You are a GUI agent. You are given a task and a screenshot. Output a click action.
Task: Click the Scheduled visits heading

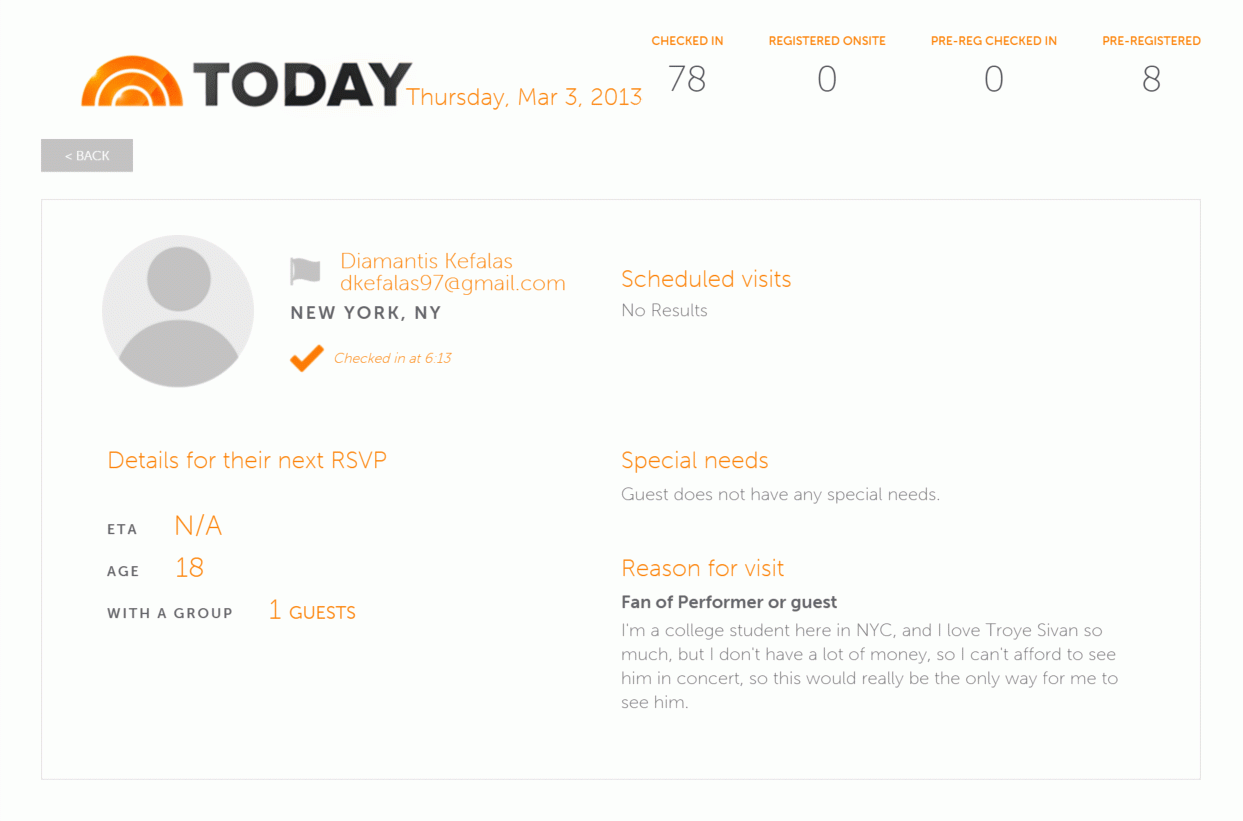[706, 279]
